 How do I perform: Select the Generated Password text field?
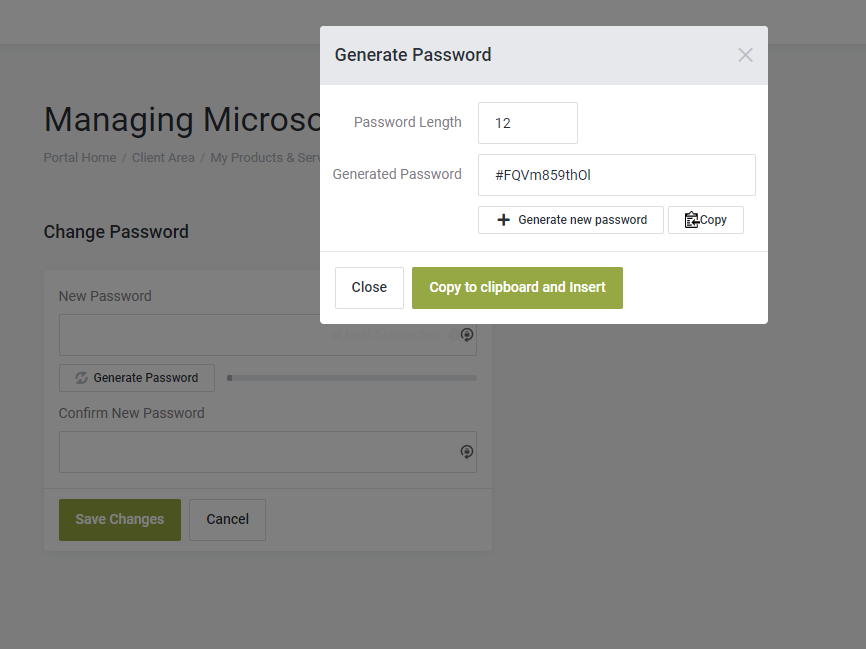(x=616, y=175)
